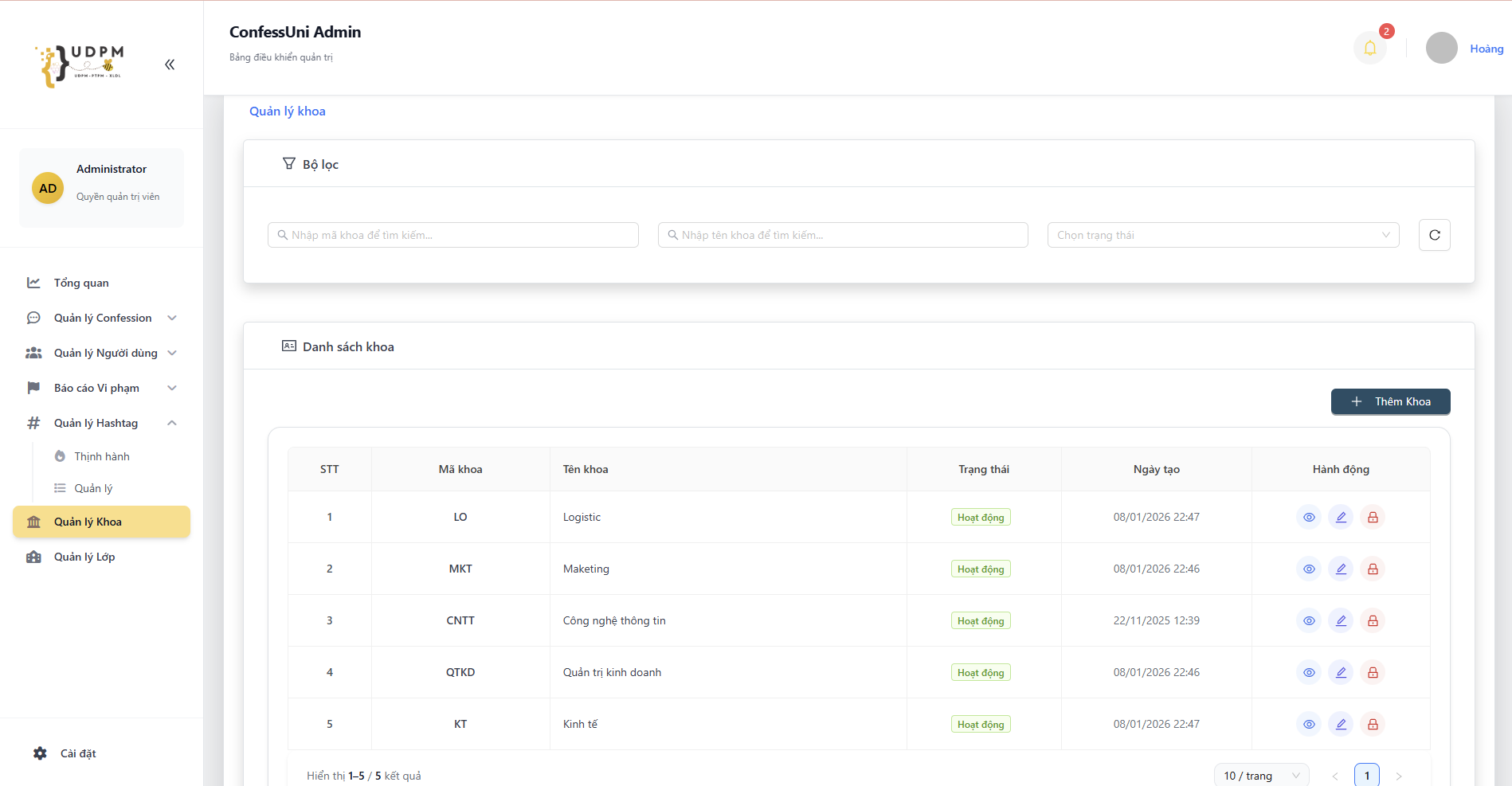This screenshot has width=1512, height=786.
Task: Click the Nhập mã khoa search field
Action: (x=452, y=235)
